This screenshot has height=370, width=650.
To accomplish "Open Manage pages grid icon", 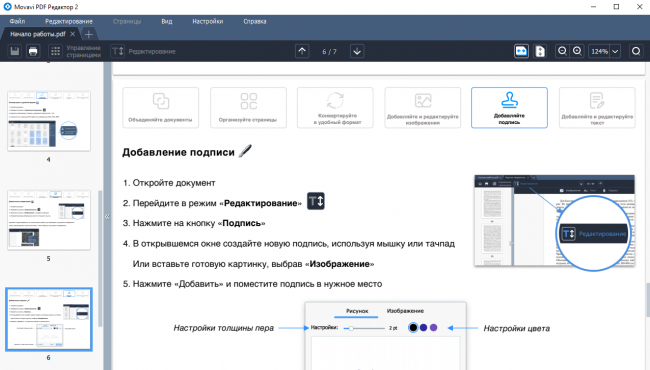I will point(55,51).
